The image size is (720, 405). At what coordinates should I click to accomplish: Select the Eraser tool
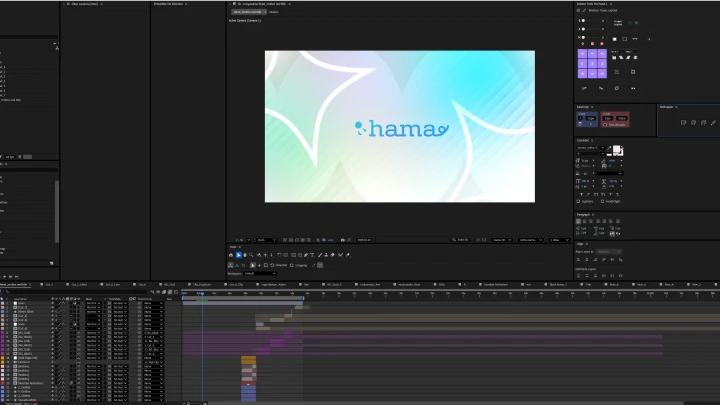tap(332, 255)
